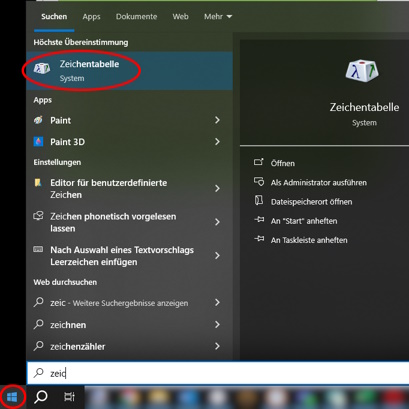
Task: Click the Dateispeicherort folder icon
Action: click(259, 200)
